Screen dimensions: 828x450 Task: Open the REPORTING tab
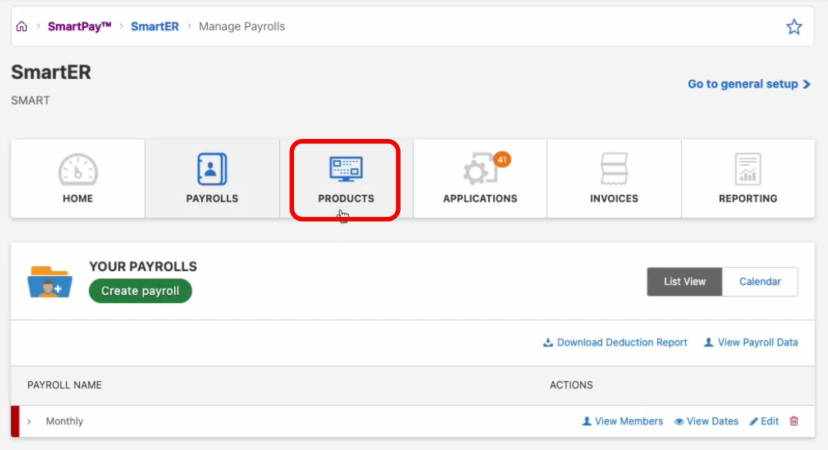748,179
